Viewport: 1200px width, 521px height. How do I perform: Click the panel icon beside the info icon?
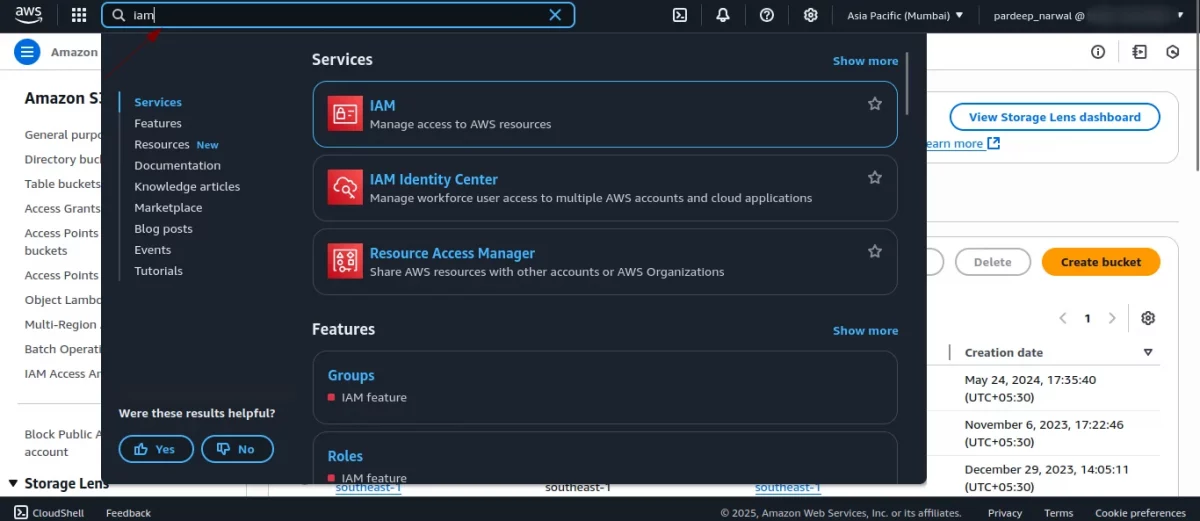coord(1139,52)
